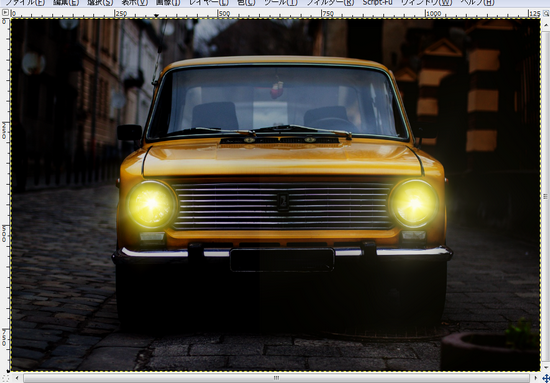Click the vertical scrollbar thumb grip

pyautogui.click(x=546, y=196)
